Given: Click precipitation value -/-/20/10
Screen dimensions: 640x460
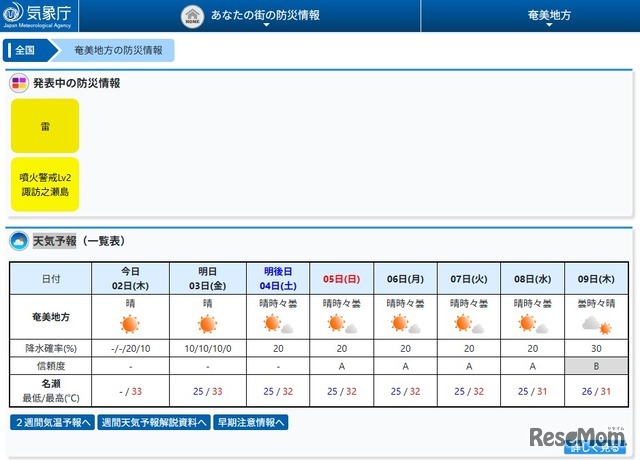Looking at the screenshot, I should [130, 348].
